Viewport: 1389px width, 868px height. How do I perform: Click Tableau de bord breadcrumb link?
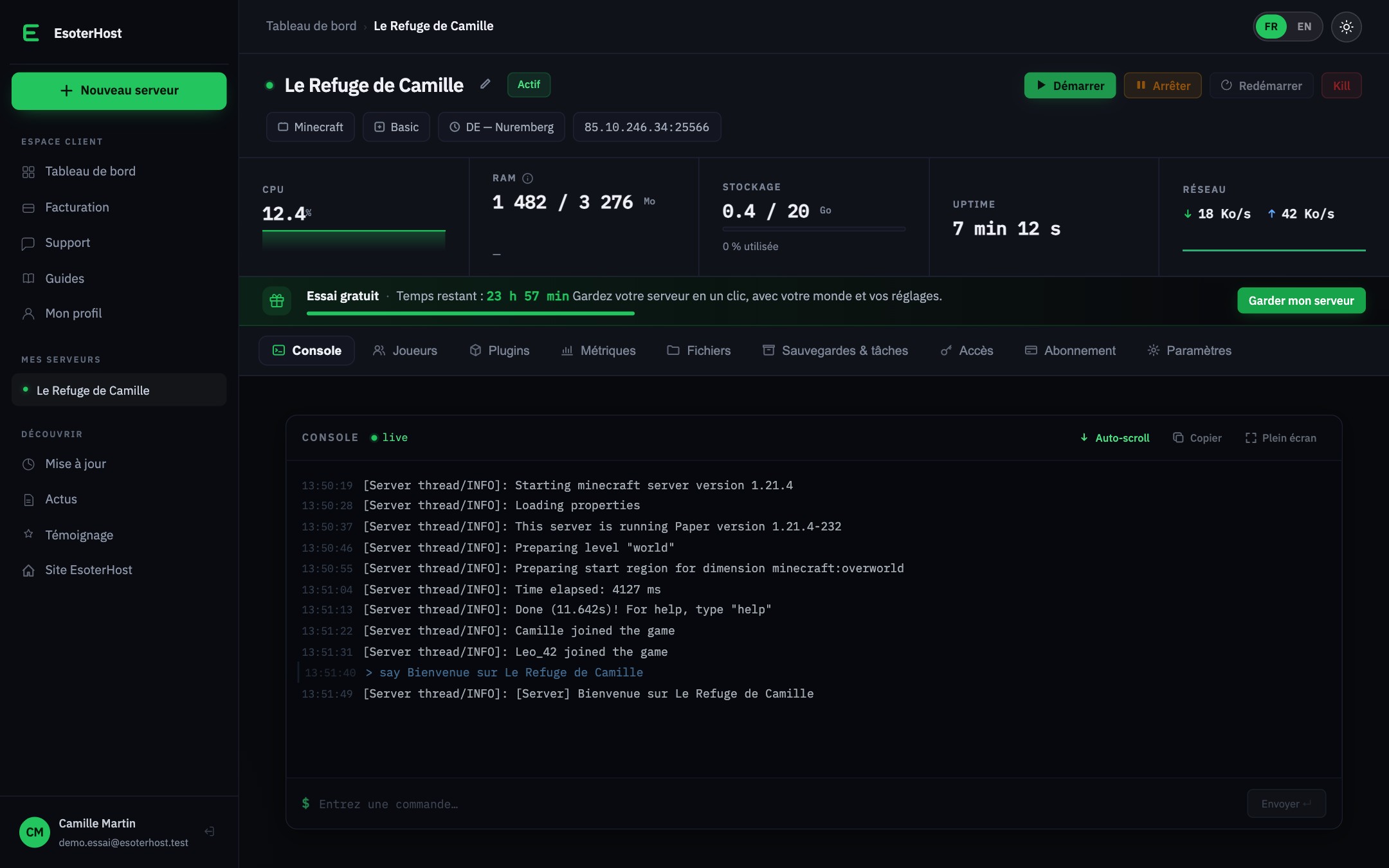tap(311, 26)
